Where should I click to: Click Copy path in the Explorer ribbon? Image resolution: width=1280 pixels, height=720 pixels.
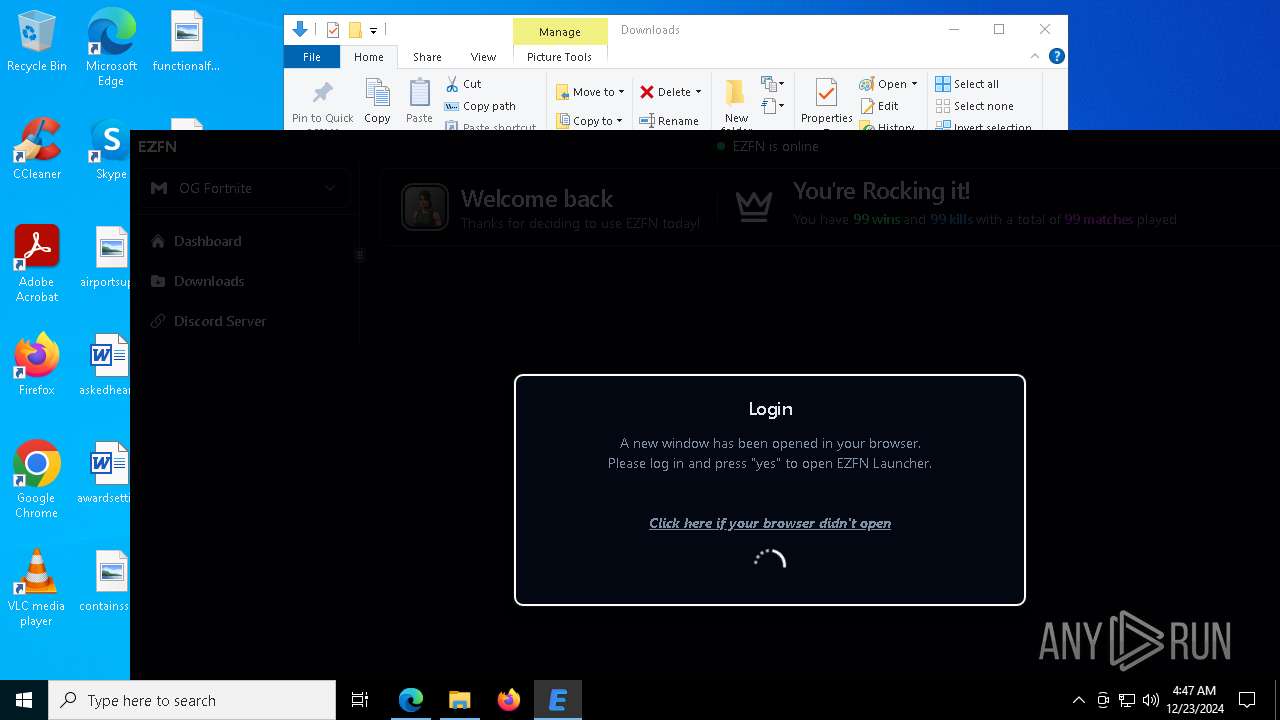[x=480, y=106]
